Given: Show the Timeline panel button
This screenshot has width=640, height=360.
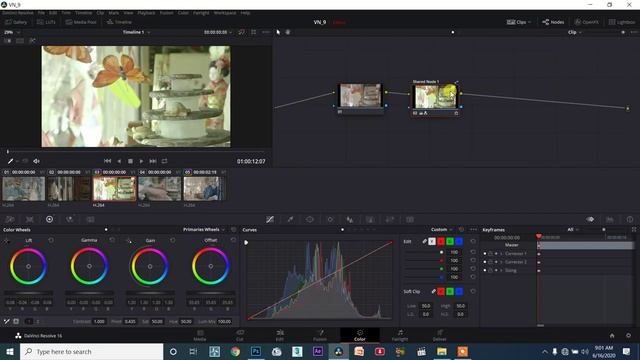Looking at the screenshot, I should (x=119, y=22).
